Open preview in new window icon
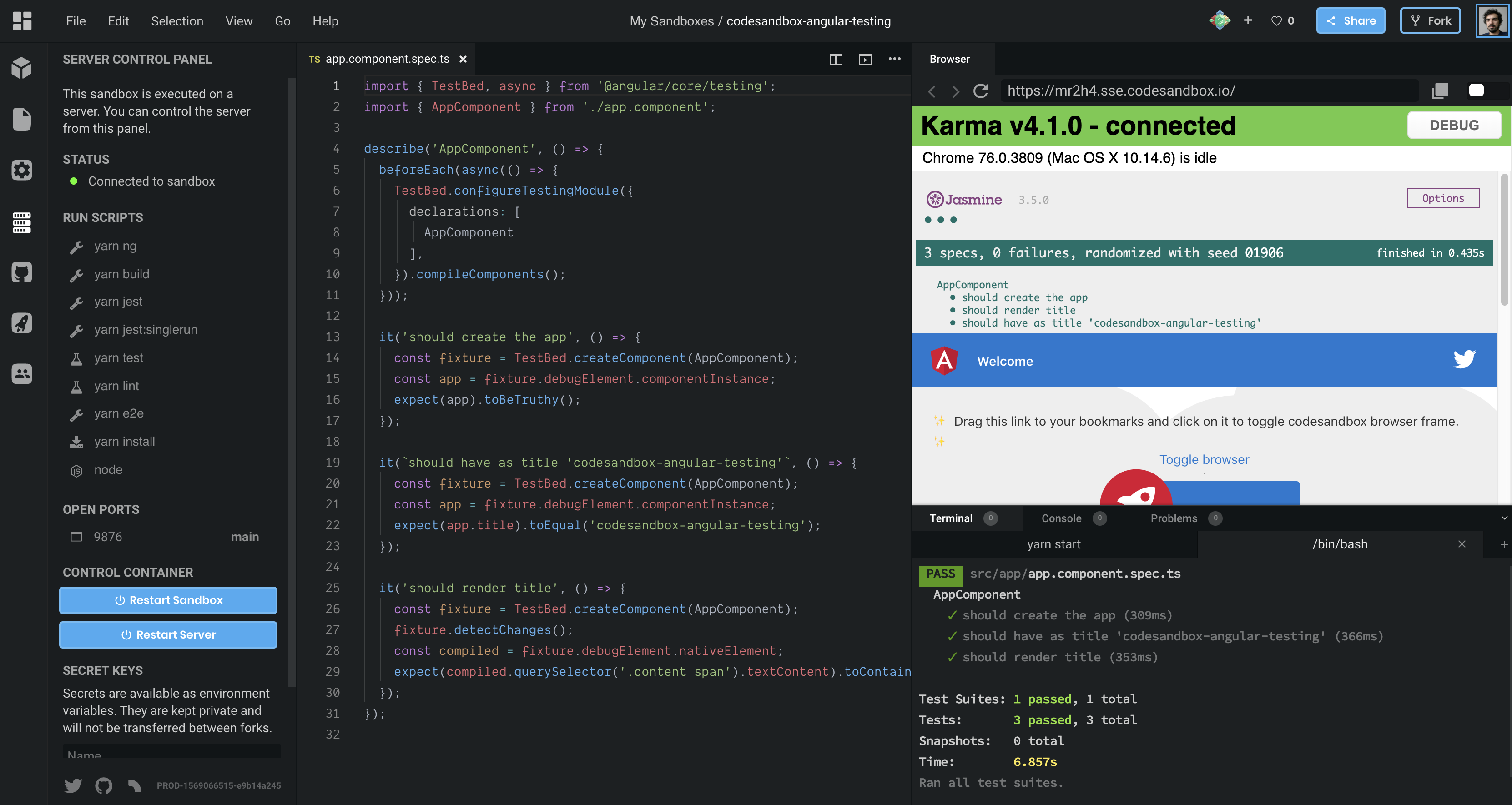 (x=1440, y=91)
